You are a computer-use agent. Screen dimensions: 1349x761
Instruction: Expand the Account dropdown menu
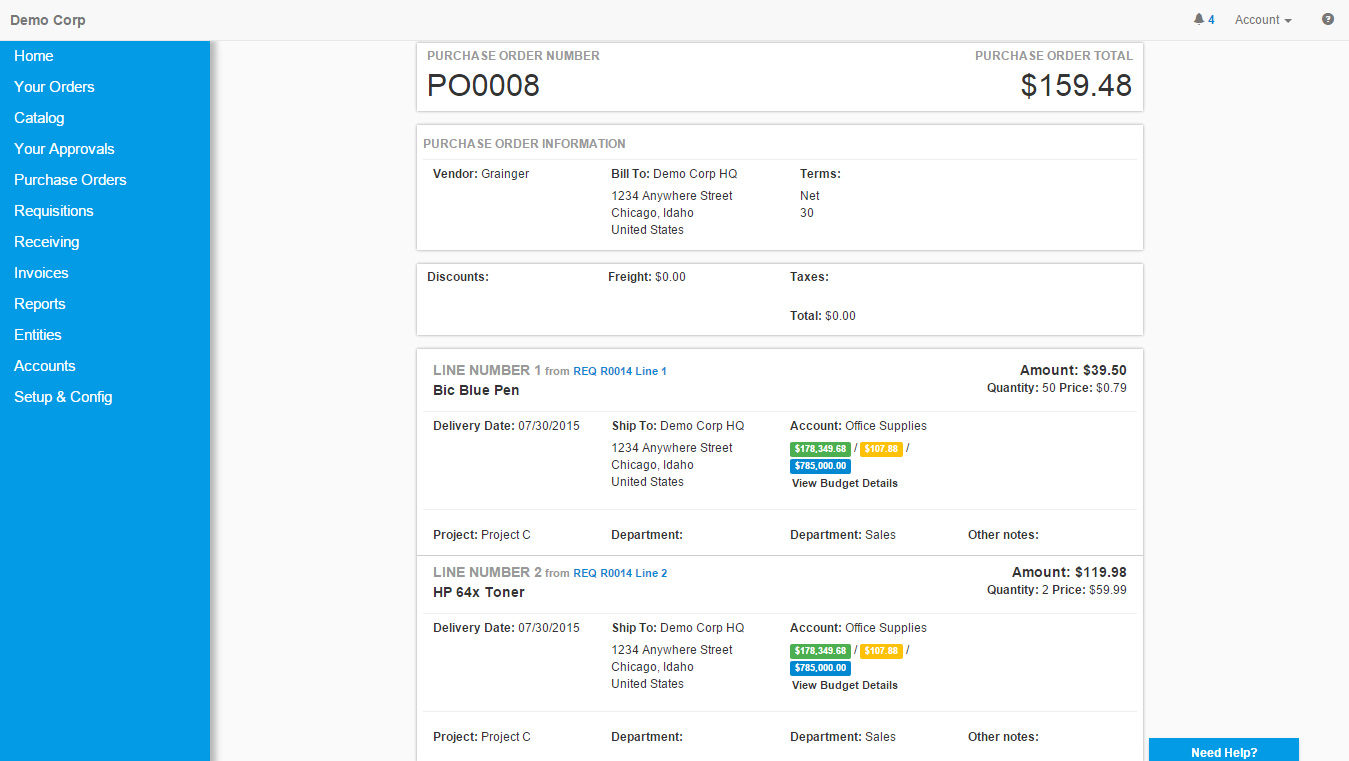(1262, 20)
